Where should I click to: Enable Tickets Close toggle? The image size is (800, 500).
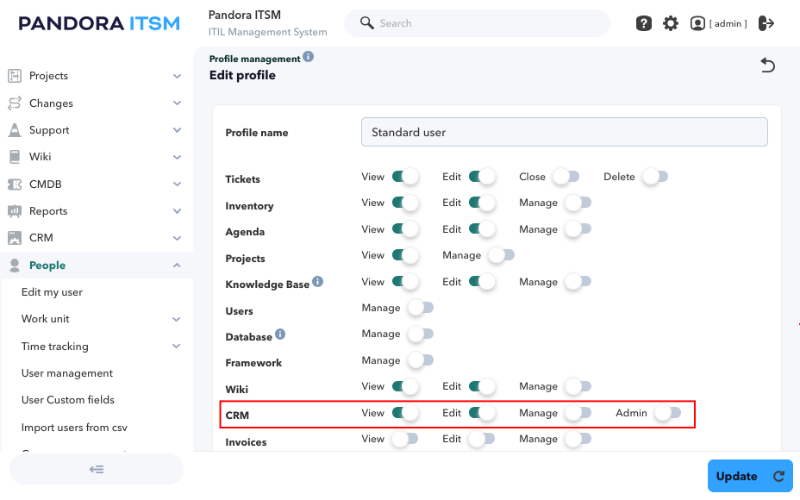(566, 177)
